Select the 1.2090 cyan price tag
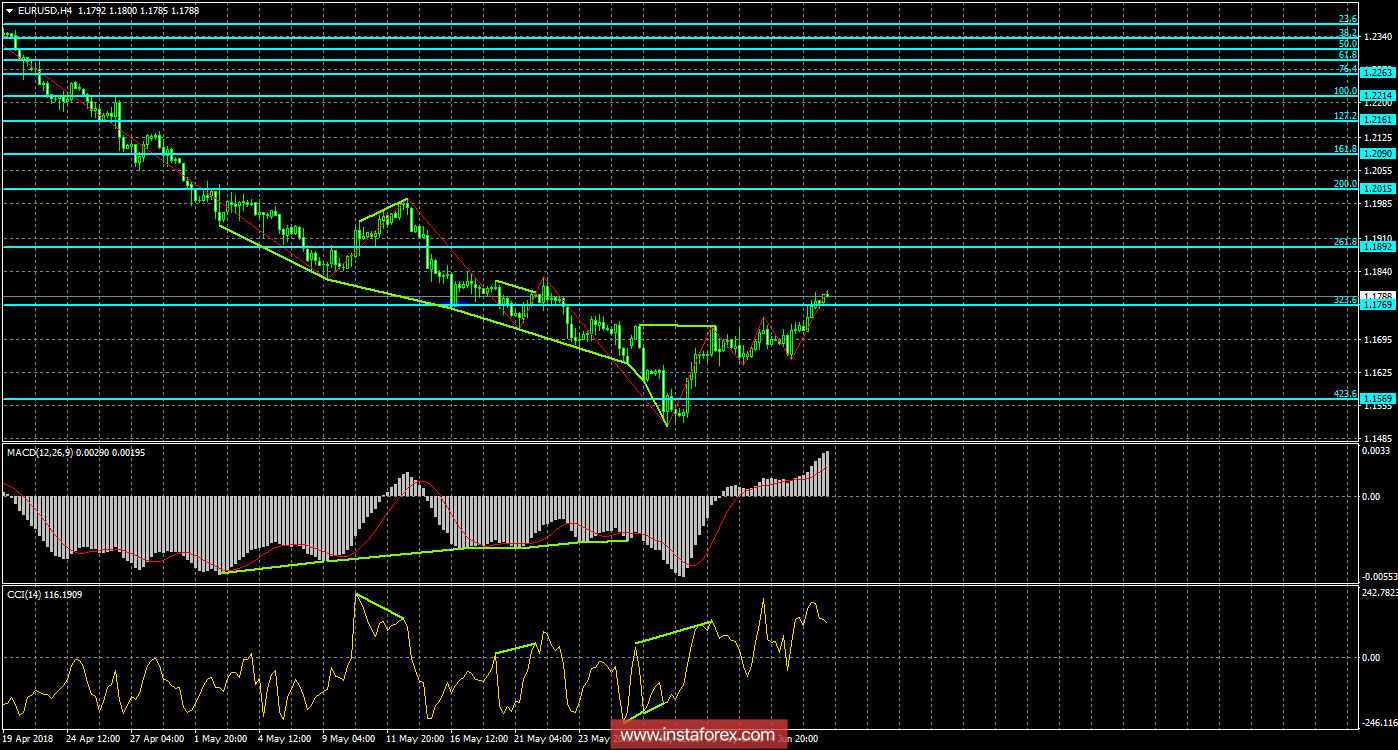1398x750 pixels. 1378,154
